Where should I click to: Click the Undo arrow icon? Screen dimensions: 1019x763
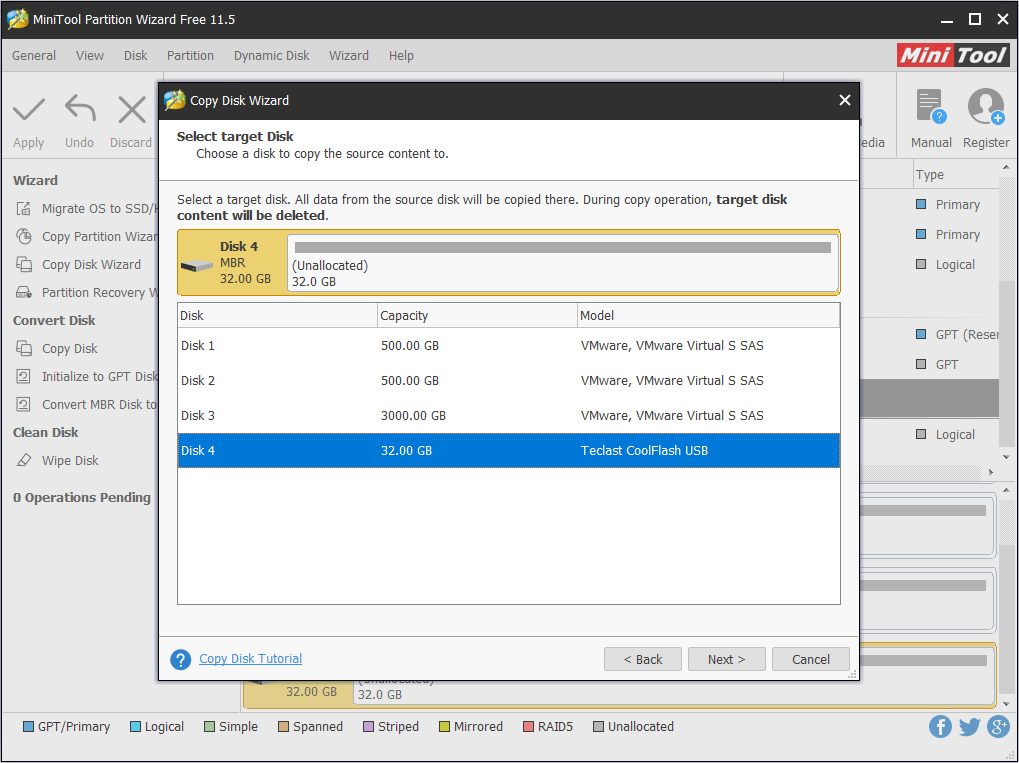[80, 109]
